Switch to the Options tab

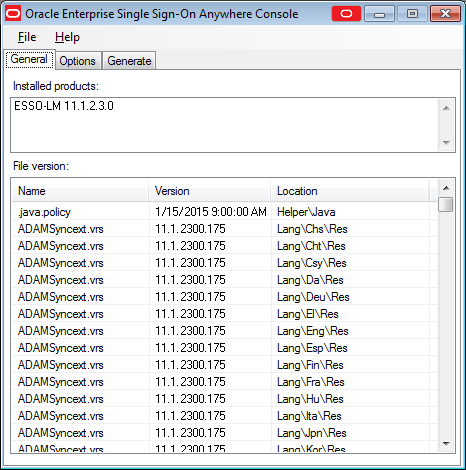[78, 61]
